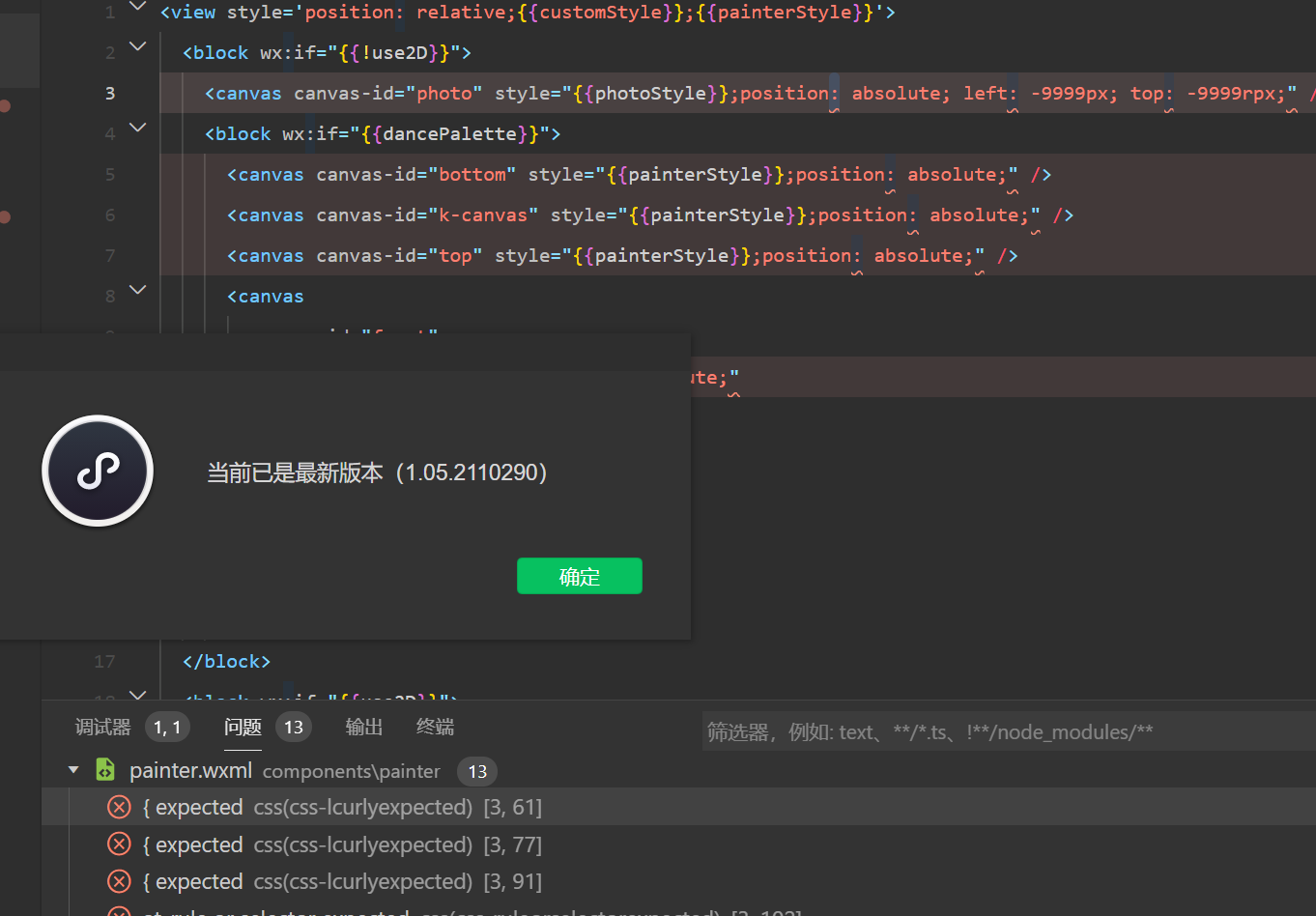Collapse the painter.wxml problems group
The width and height of the screenshot is (1316, 916).
click(x=73, y=770)
